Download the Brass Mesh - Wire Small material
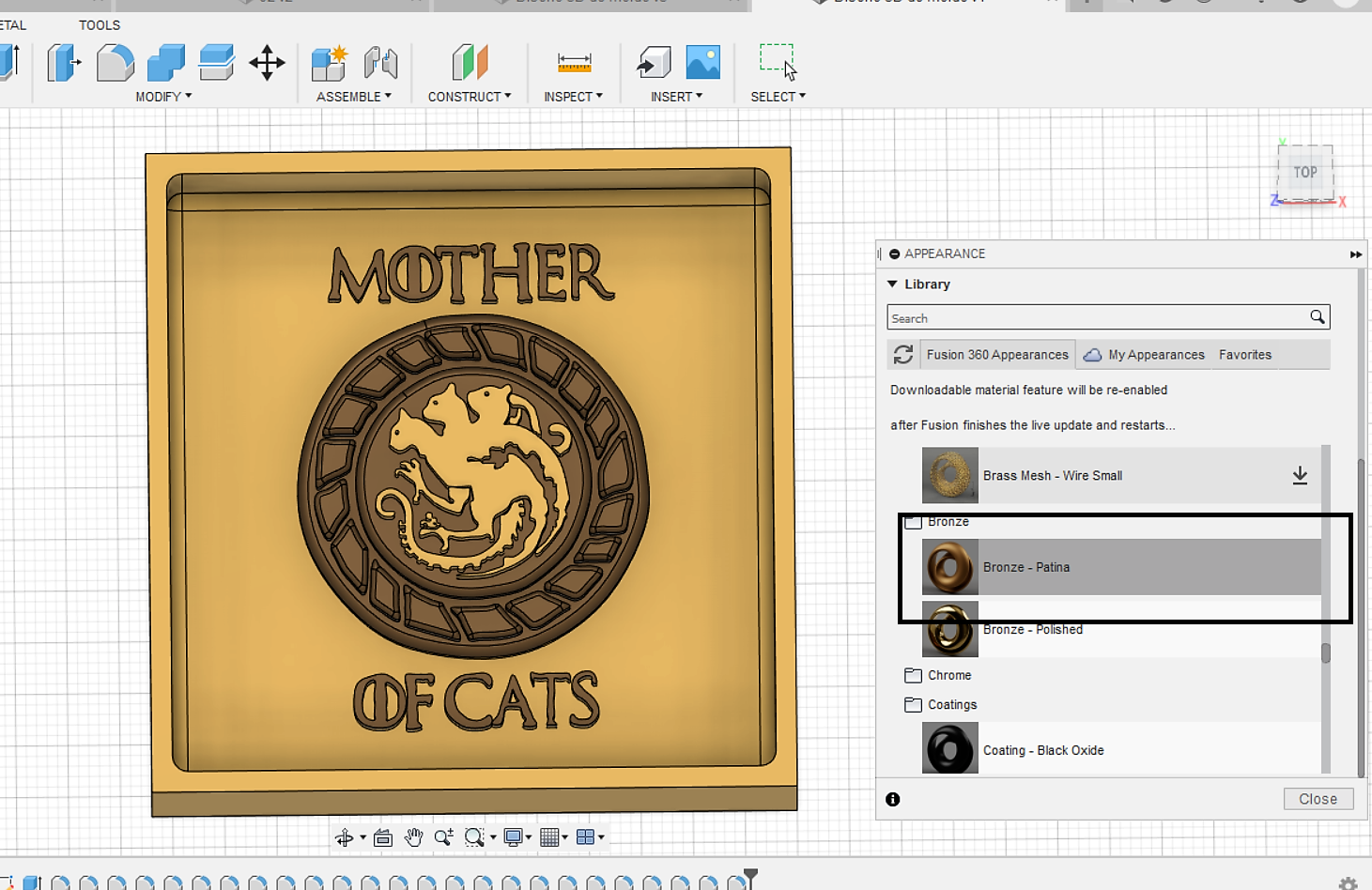Viewport: 1372px width, 890px height. (x=1300, y=475)
